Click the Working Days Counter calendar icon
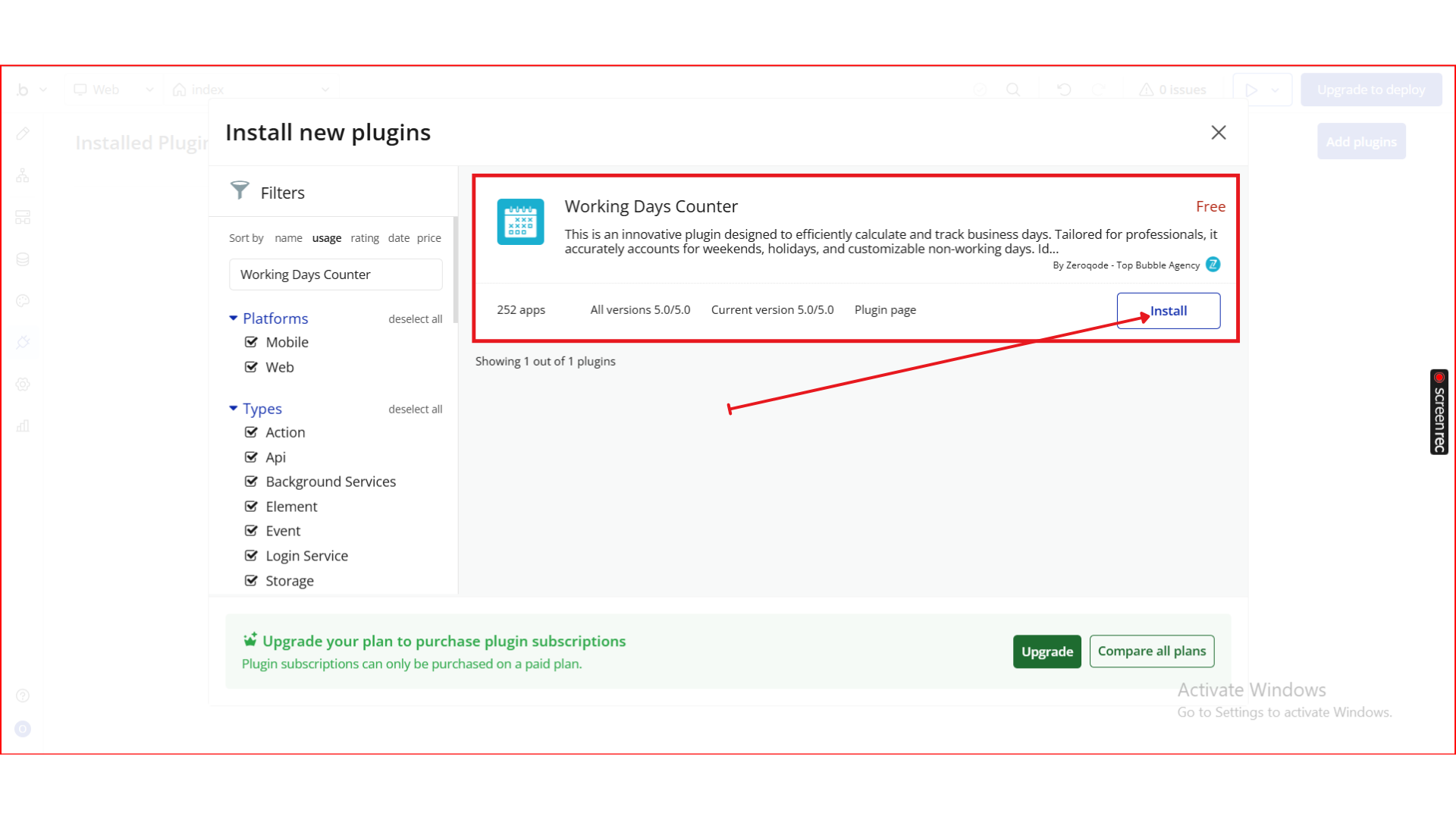 [x=520, y=221]
